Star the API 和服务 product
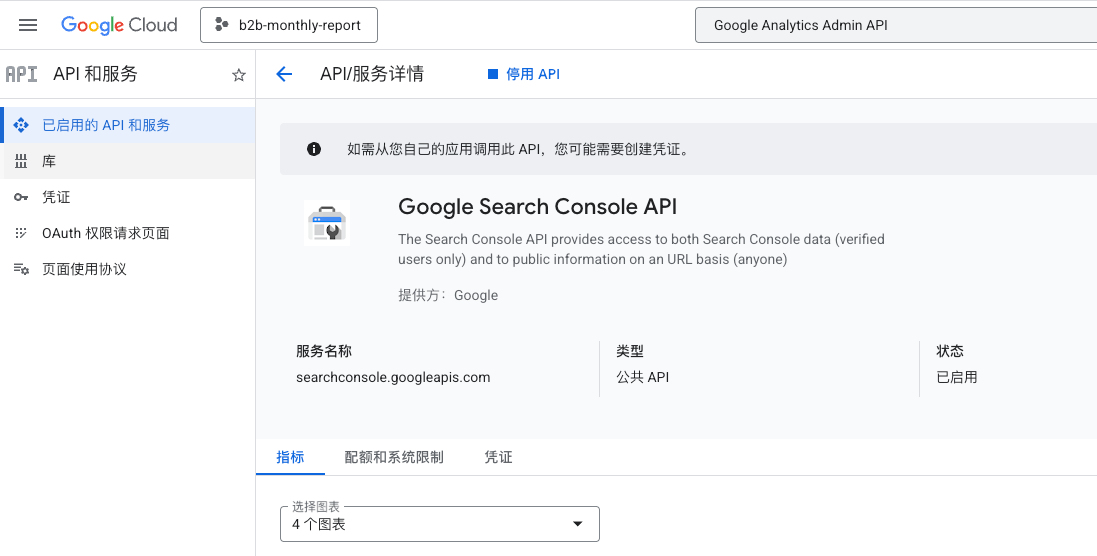The width and height of the screenshot is (1097, 556). click(239, 75)
